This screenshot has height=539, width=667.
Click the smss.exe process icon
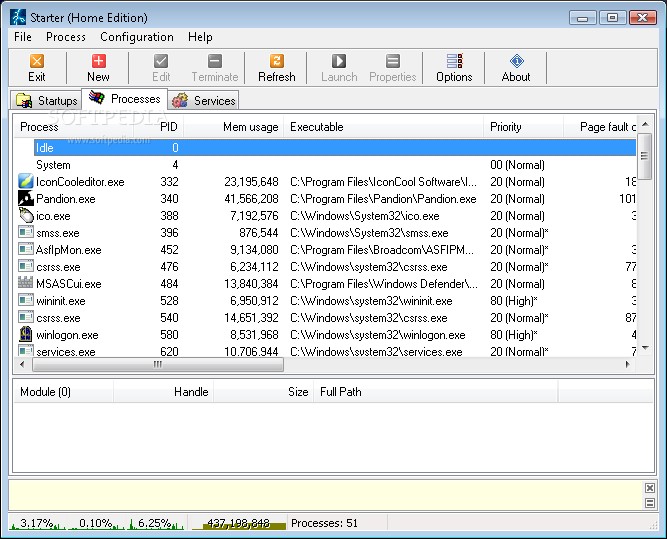(x=26, y=232)
